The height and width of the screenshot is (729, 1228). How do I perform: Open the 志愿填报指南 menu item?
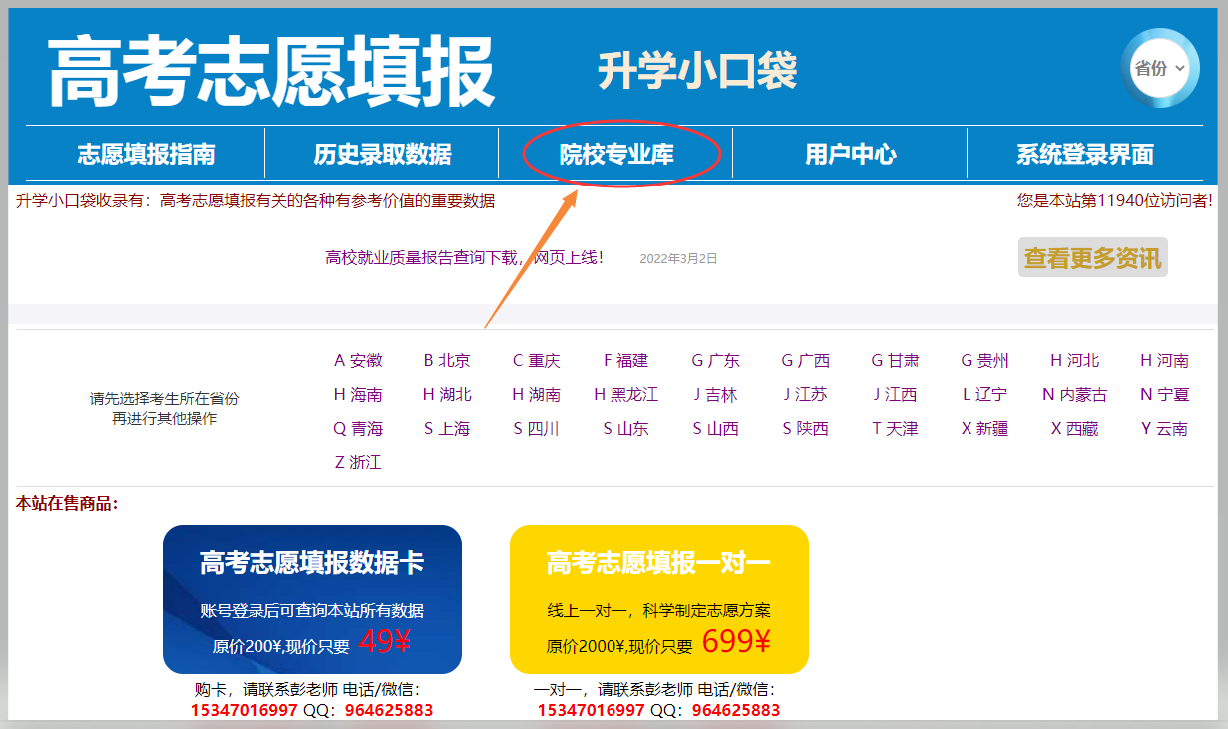coord(146,154)
